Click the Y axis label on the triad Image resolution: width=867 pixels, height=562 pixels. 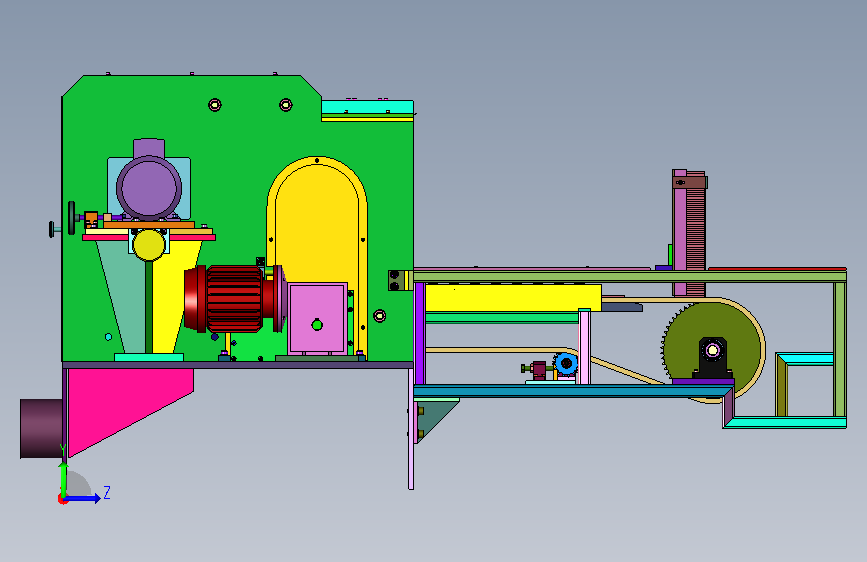pyautogui.click(x=63, y=450)
